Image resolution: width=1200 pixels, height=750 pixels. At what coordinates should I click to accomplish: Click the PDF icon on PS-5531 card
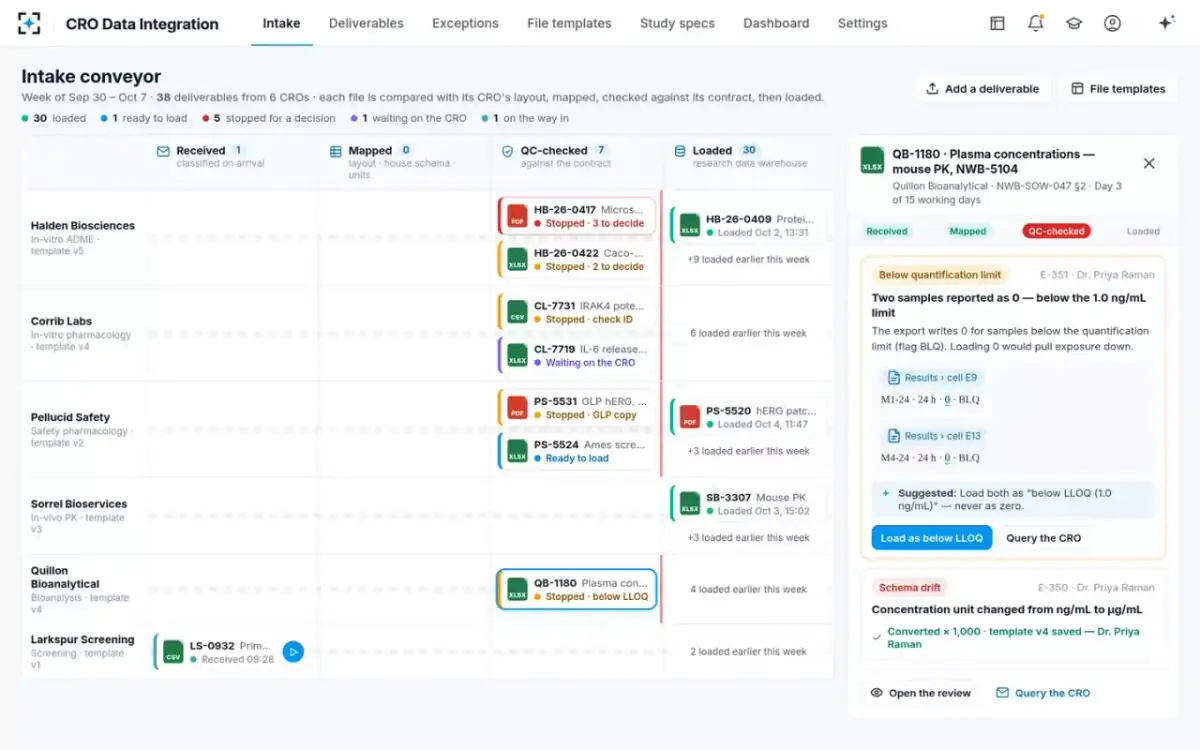(x=517, y=408)
